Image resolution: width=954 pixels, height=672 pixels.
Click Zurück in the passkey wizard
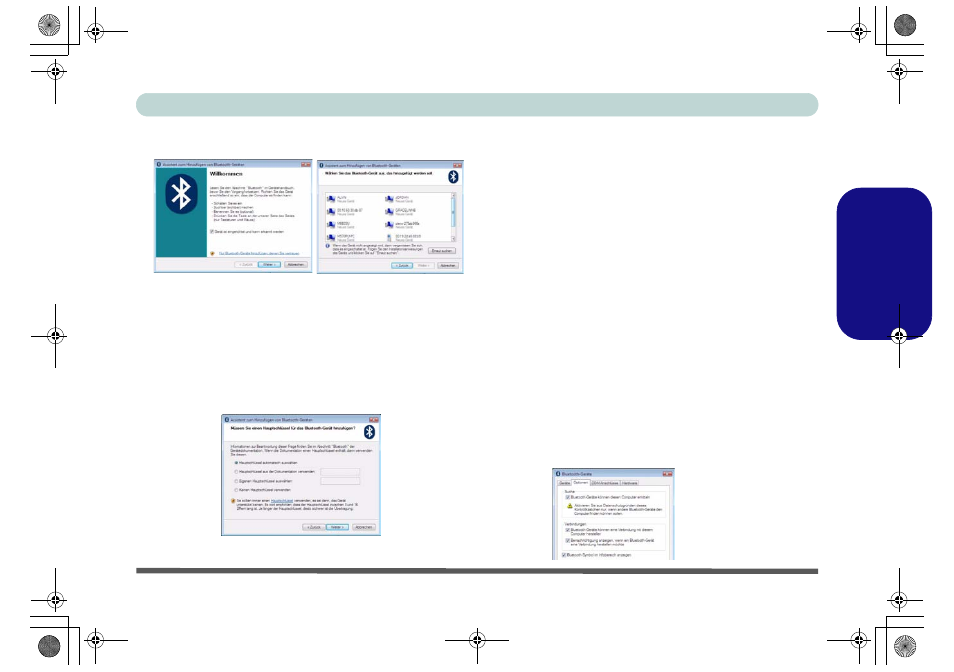pos(313,527)
